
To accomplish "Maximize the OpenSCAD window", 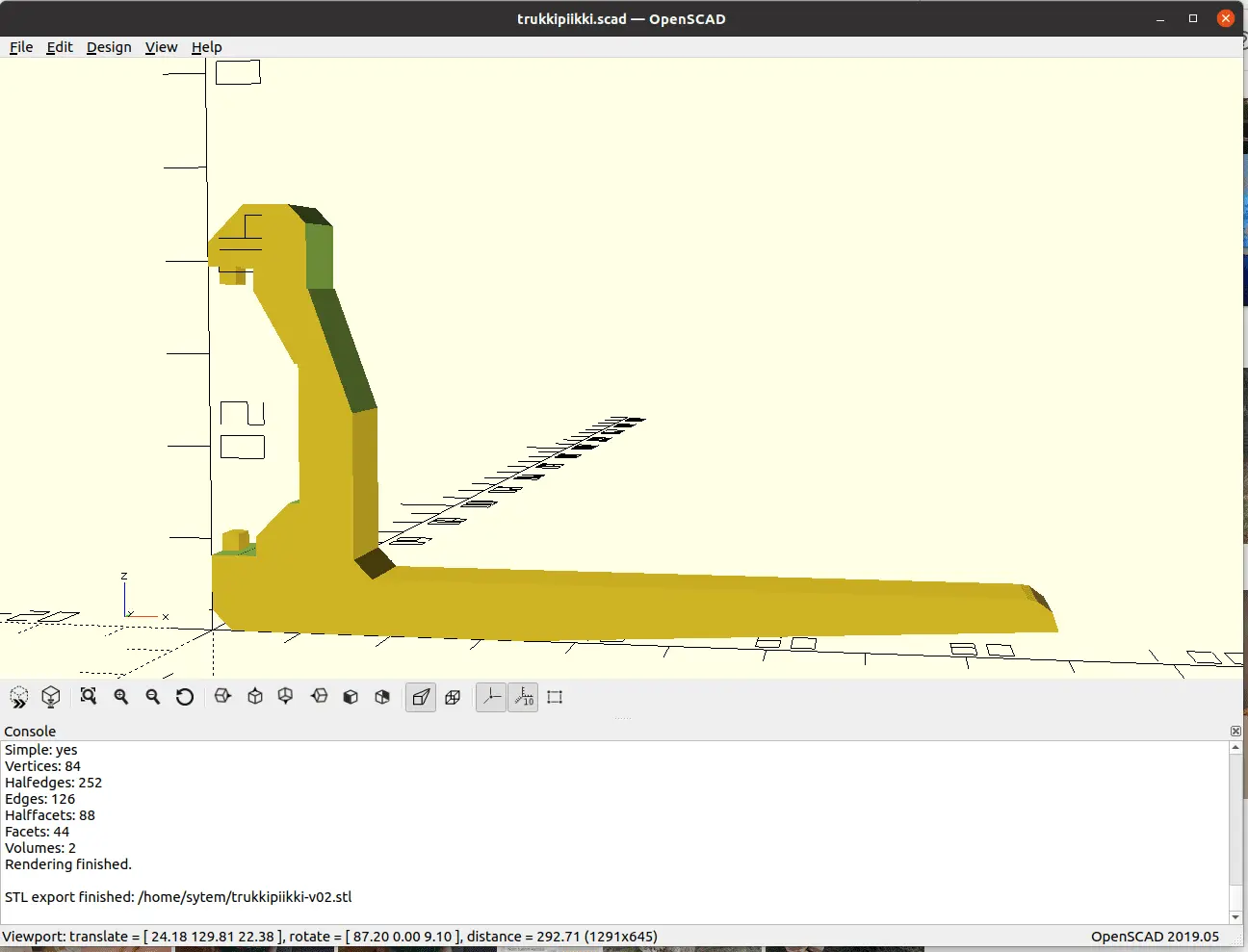I will click(1193, 18).
